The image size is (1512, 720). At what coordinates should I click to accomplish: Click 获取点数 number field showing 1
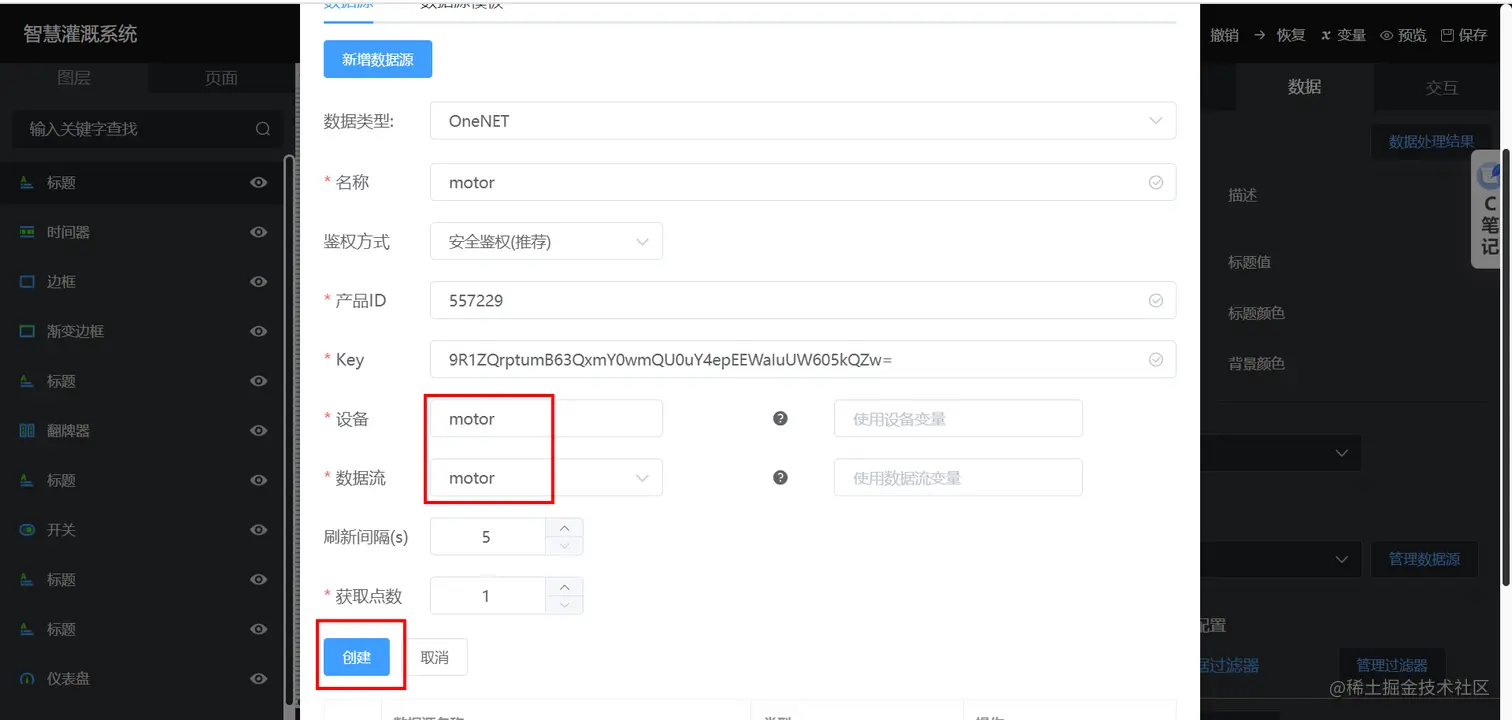(487, 596)
